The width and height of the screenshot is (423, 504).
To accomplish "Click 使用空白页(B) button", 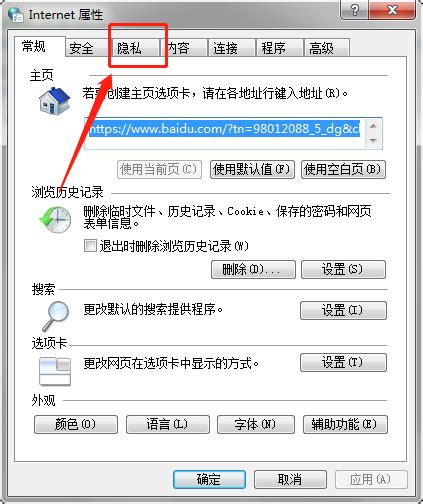I will click(x=343, y=170).
